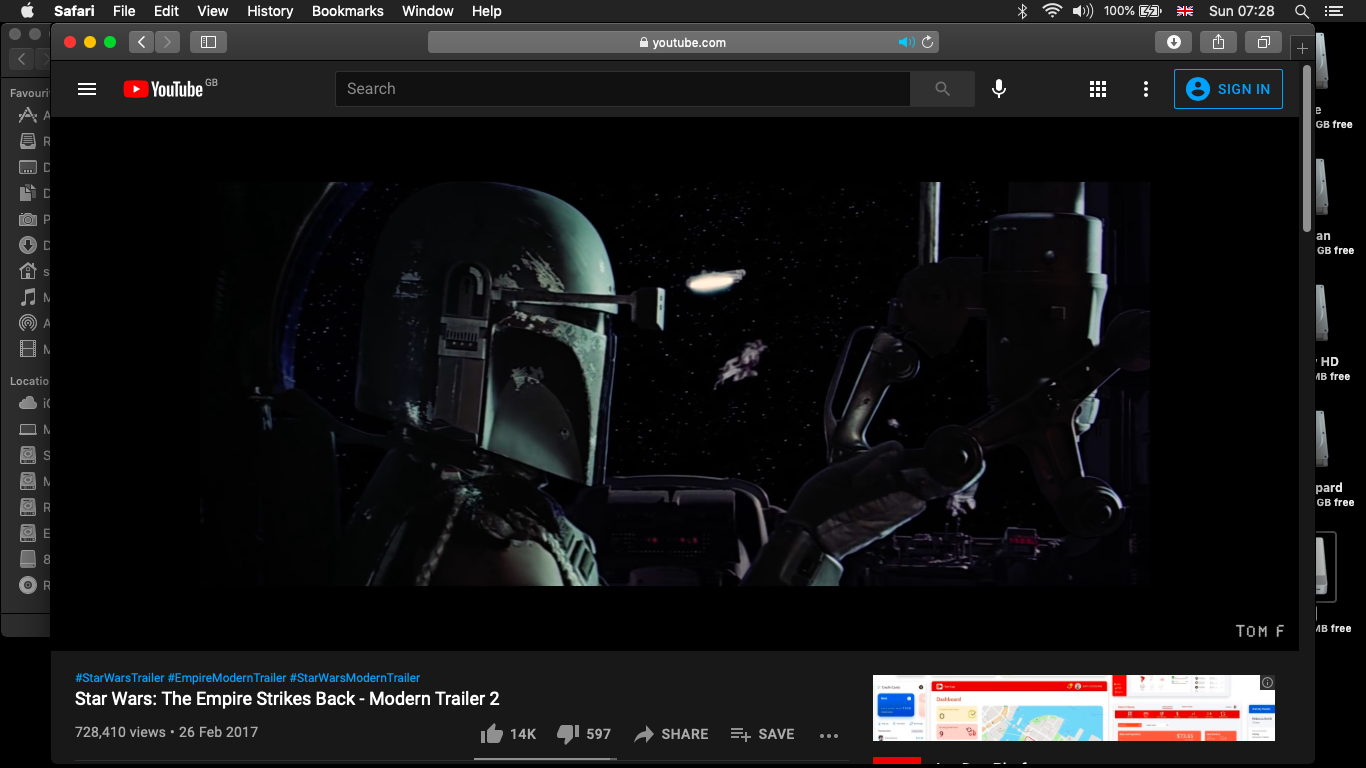The width and height of the screenshot is (1366, 768).
Task: Open the YouTube guide hamburger menu
Action: pyautogui.click(x=87, y=89)
